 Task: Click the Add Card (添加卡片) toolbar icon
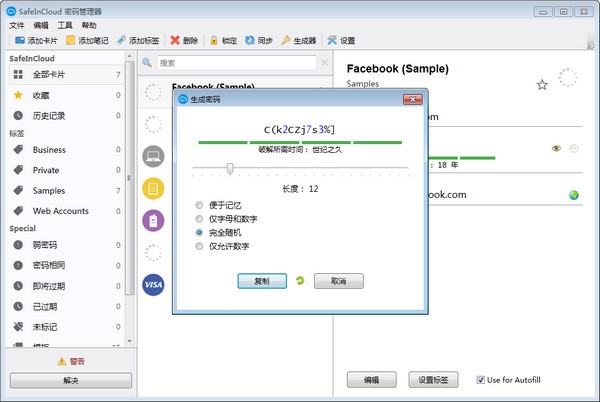pos(19,40)
